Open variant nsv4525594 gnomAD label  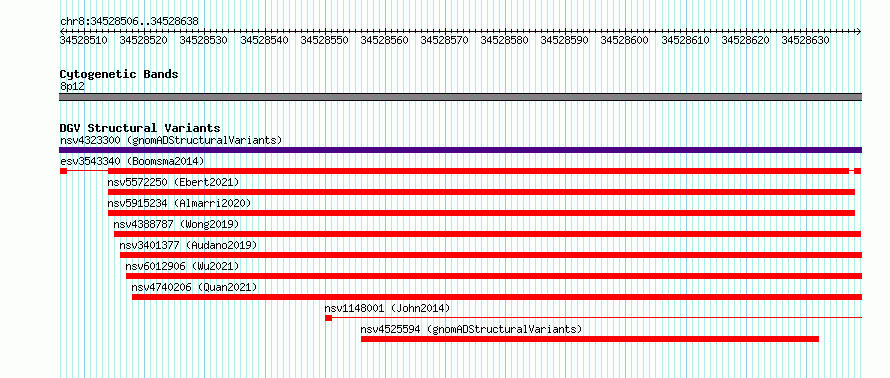click(x=471, y=329)
